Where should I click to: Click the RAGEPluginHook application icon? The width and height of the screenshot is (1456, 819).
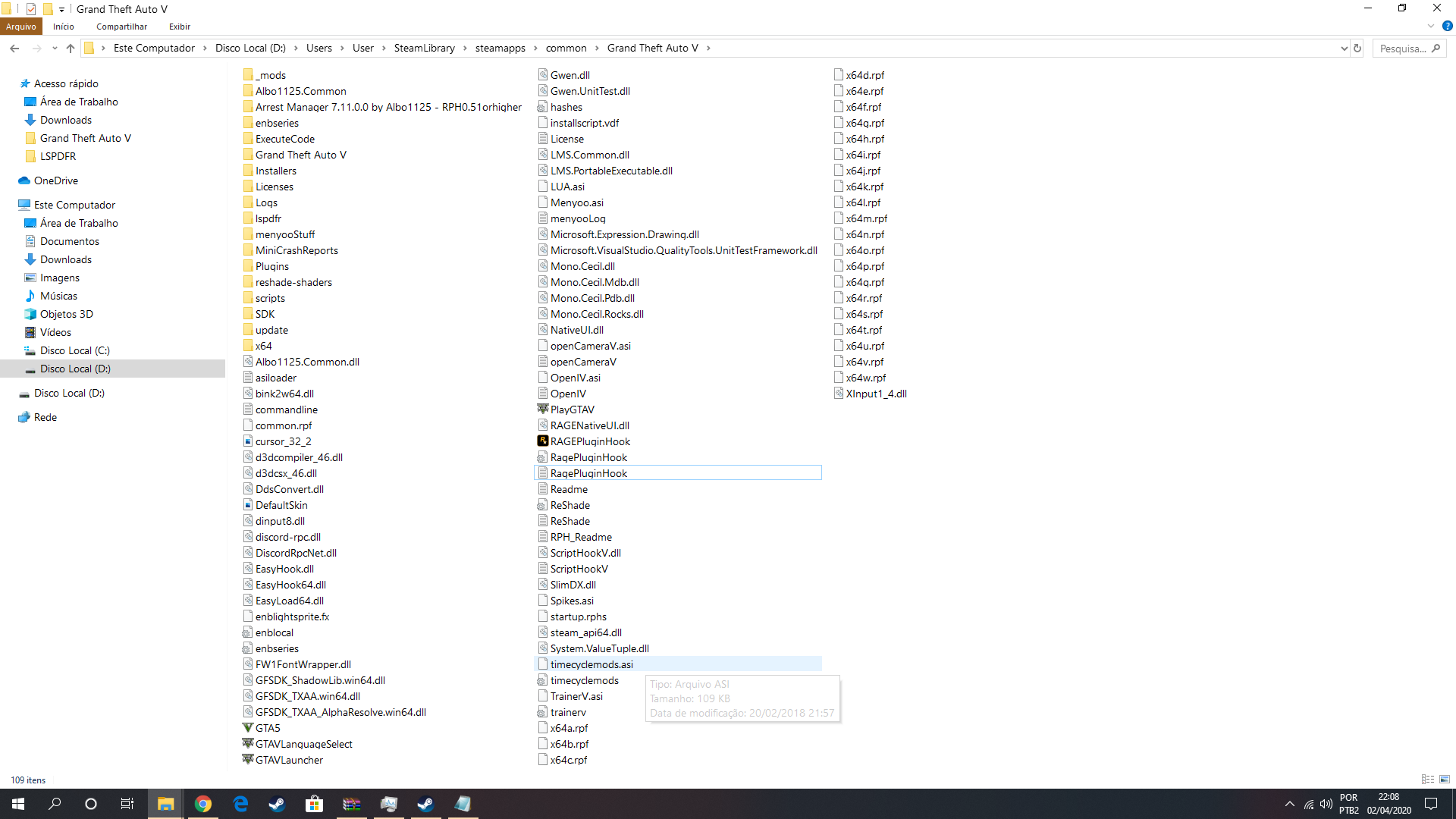[x=543, y=441]
